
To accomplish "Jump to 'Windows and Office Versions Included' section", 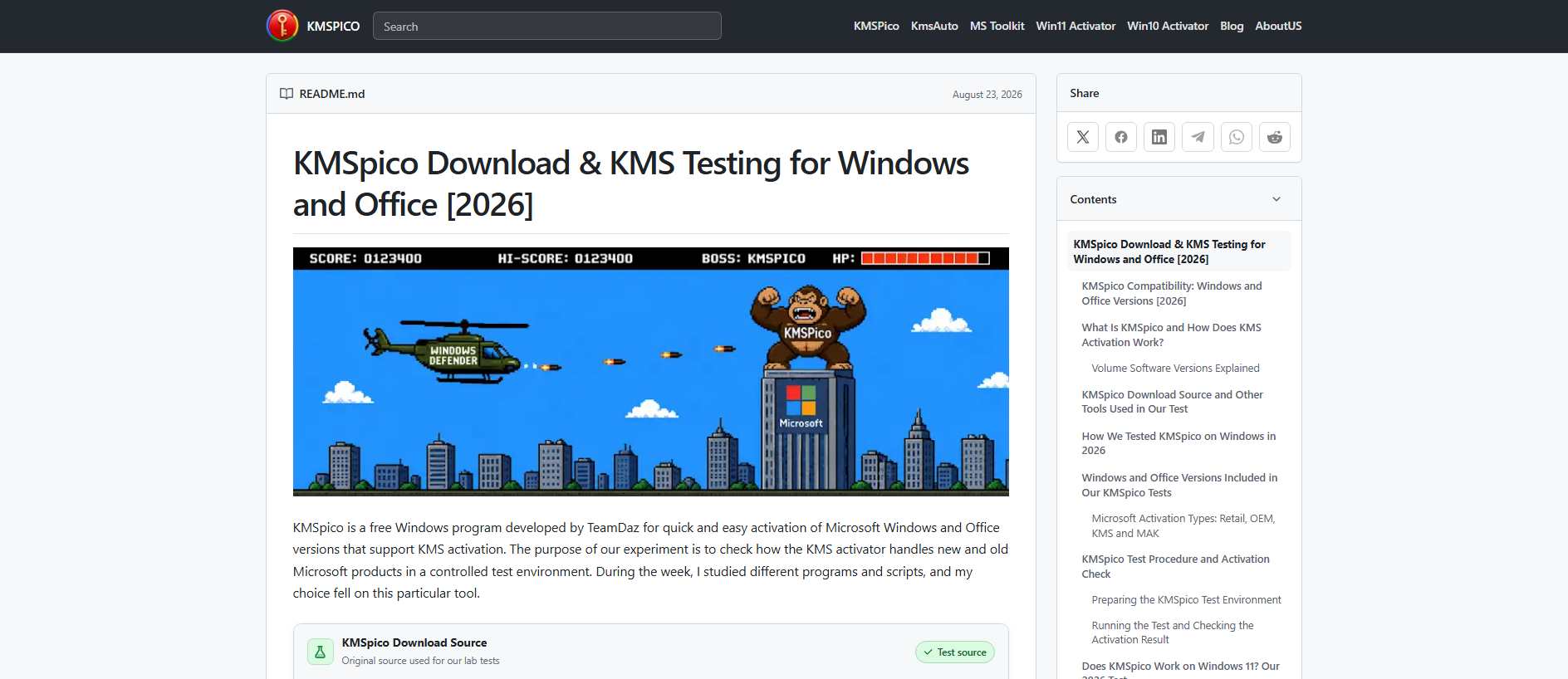I will (x=1179, y=485).
